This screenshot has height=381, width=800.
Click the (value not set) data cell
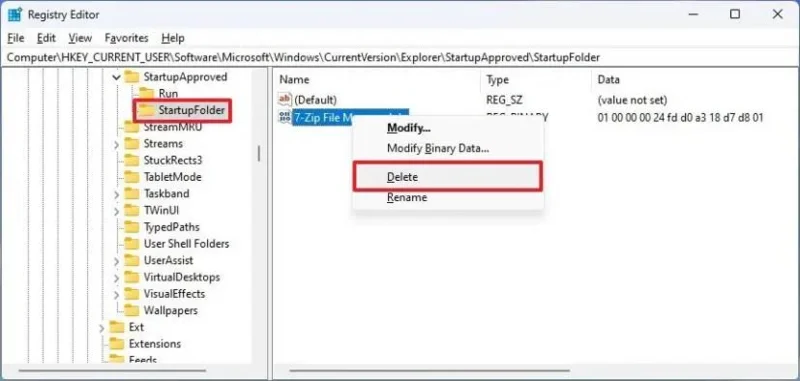coord(632,99)
